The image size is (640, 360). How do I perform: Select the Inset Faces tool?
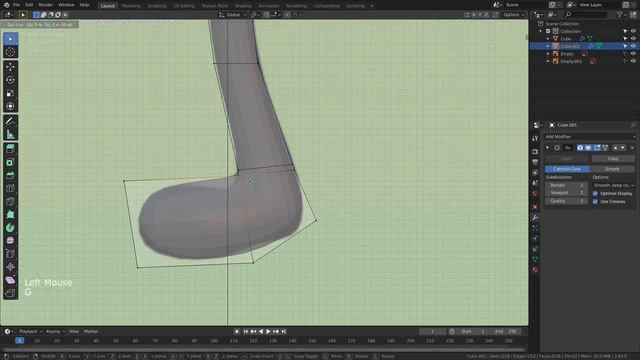(x=11, y=162)
